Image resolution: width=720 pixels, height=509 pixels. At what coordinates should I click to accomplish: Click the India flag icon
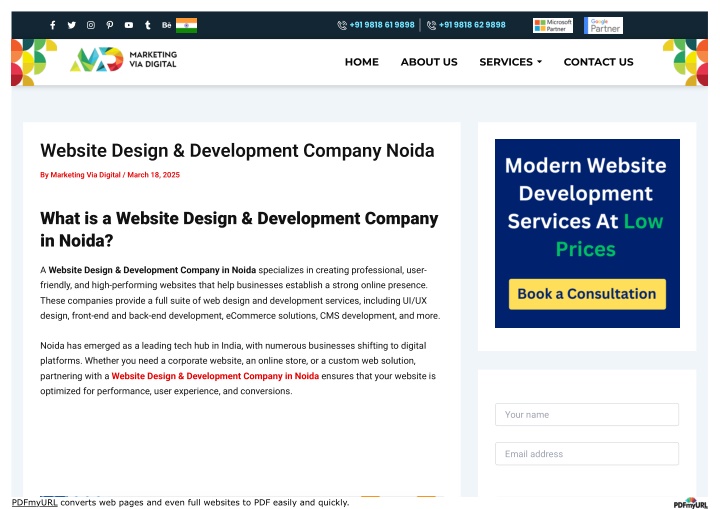186,25
